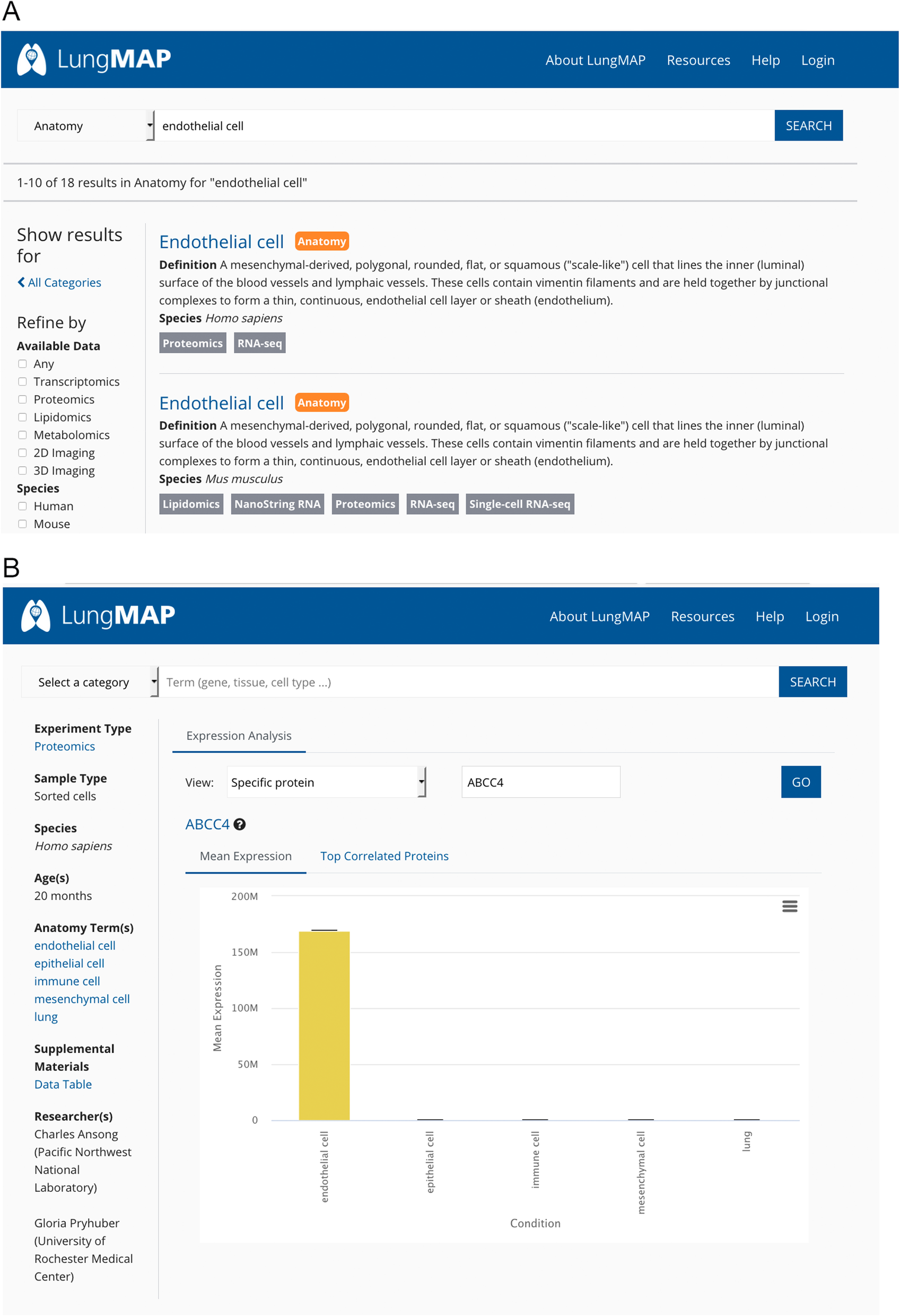This screenshot has height=1316, width=900.
Task: Open the Anatomy category dropdown
Action: (85, 126)
